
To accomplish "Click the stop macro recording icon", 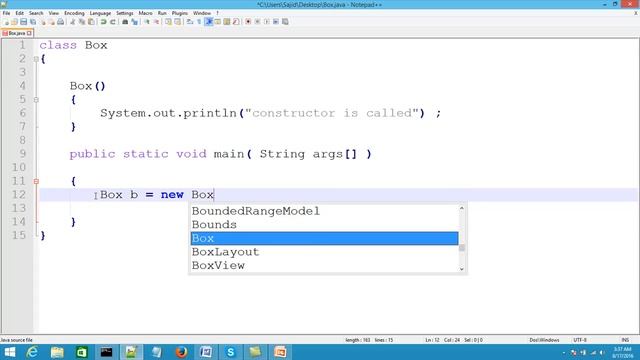I will click(x=258, y=22).
